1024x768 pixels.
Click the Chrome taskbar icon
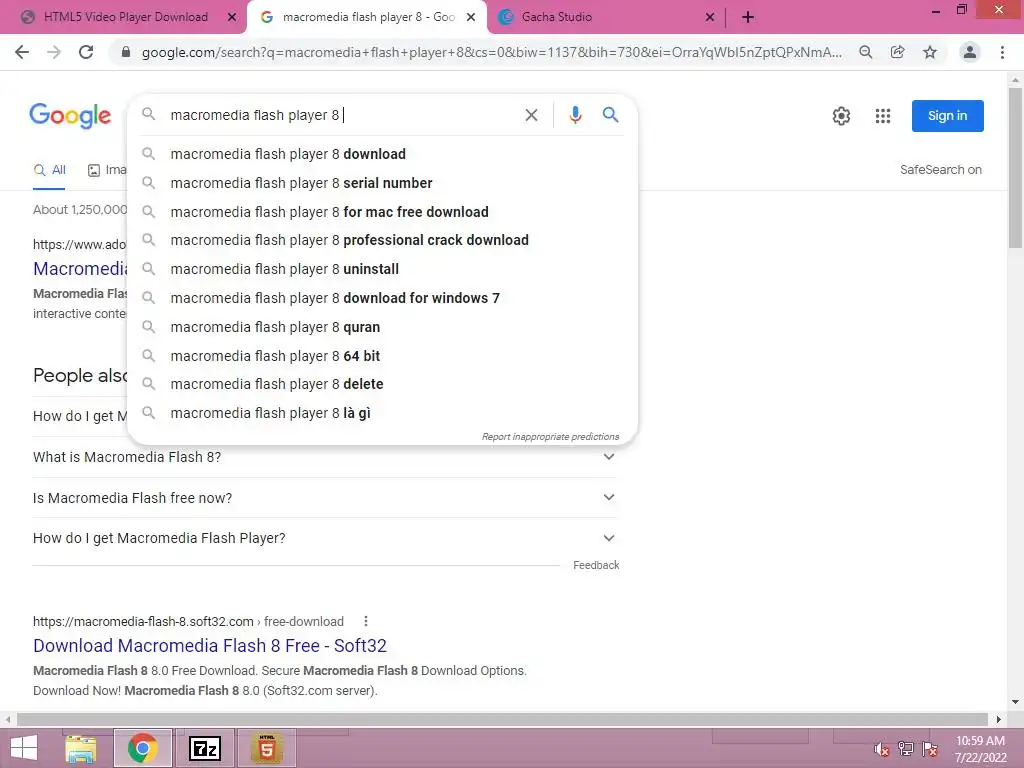(142, 748)
